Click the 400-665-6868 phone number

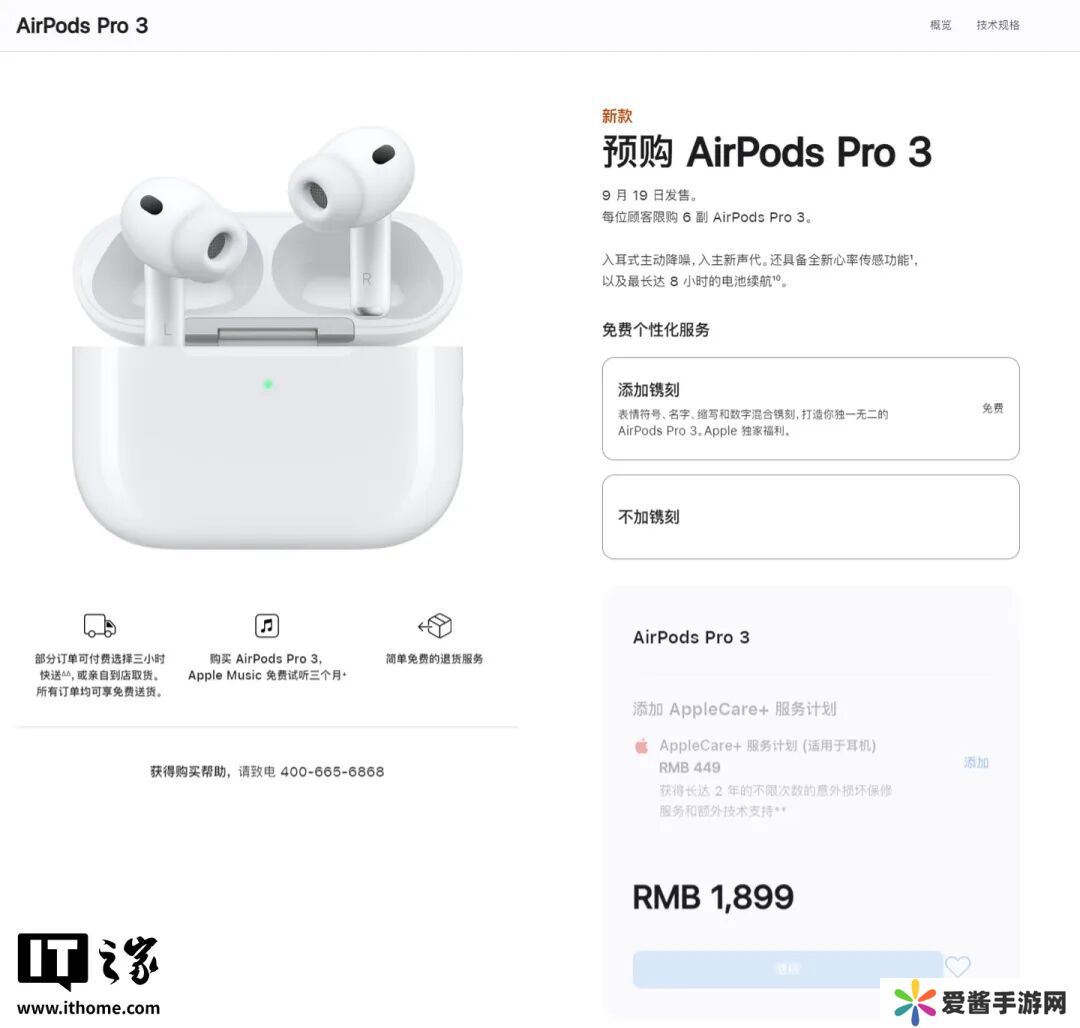pyautogui.click(x=332, y=772)
